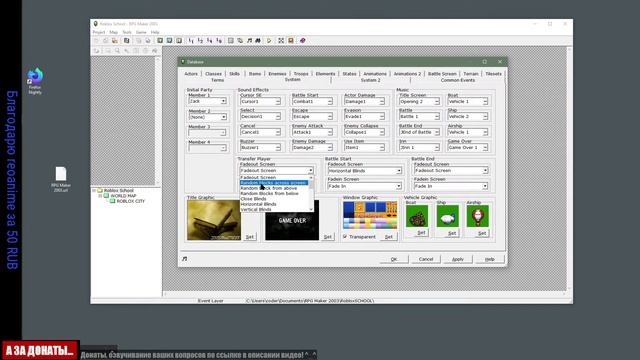Toggle the Transparent window checkbox

click(x=345, y=236)
